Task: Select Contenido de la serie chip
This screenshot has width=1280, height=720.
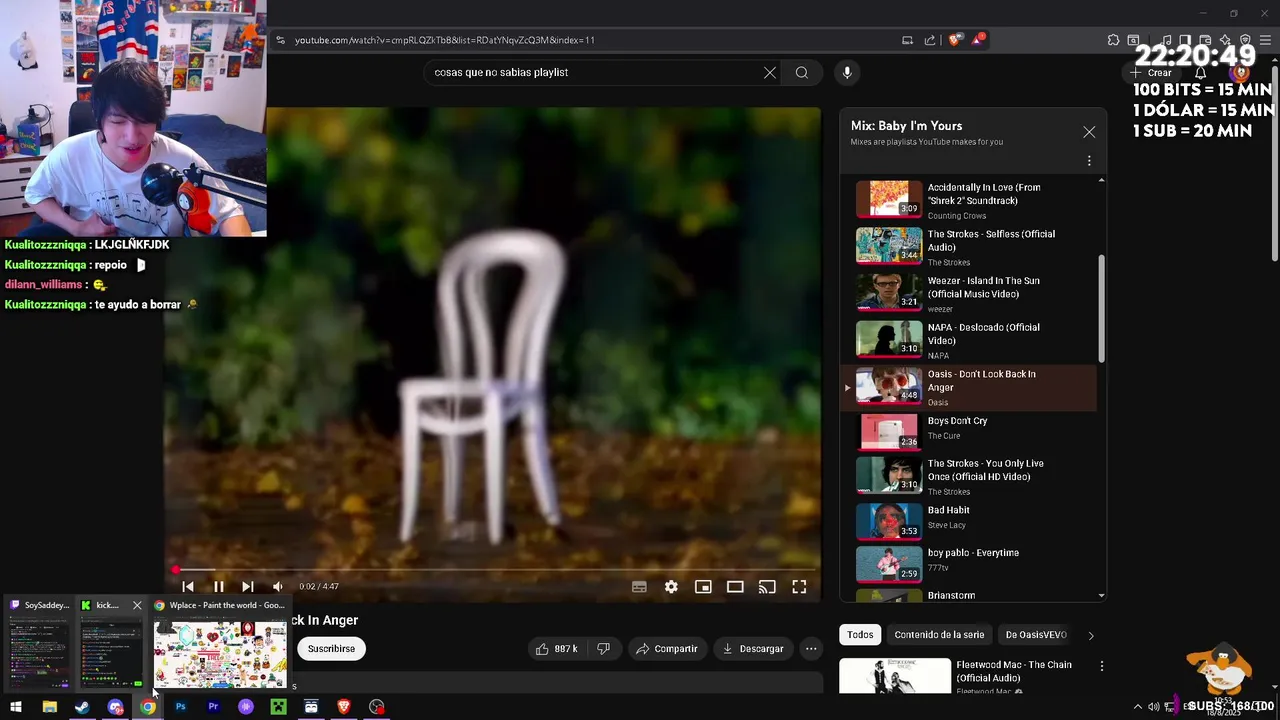Action: (939, 635)
